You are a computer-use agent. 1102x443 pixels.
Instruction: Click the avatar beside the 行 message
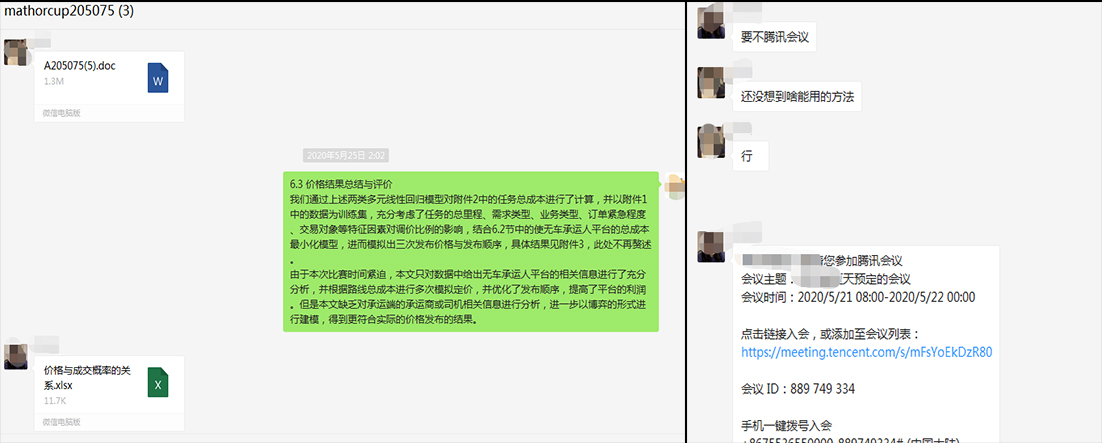(x=711, y=141)
